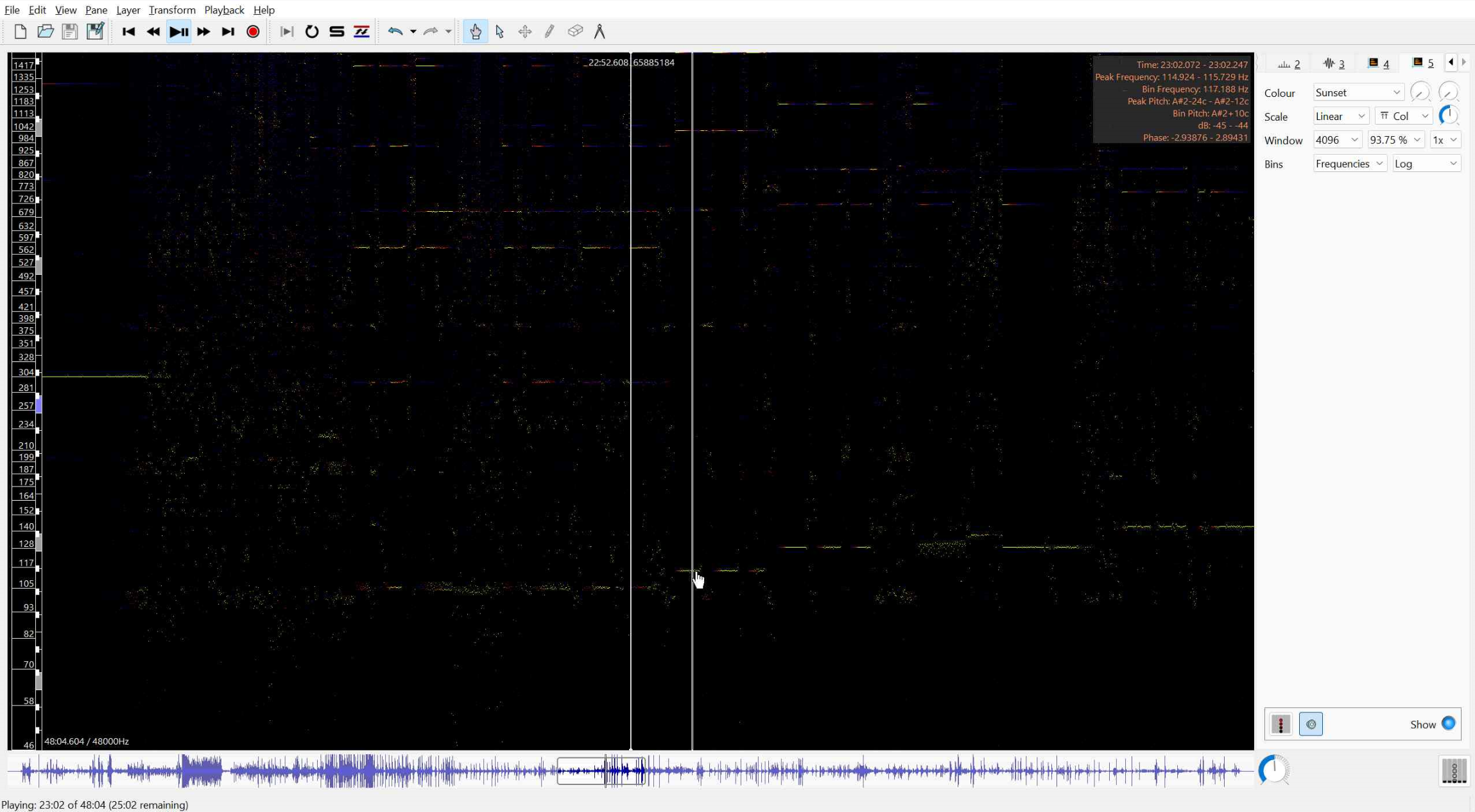Enable the eye-shaped smoothing toggle near layer dials
Screen dimensions: 1475x812
1311,724
